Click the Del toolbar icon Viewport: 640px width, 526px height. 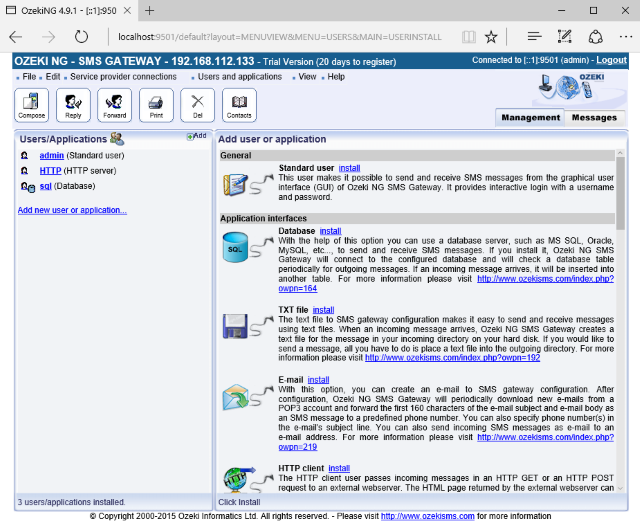click(198, 105)
